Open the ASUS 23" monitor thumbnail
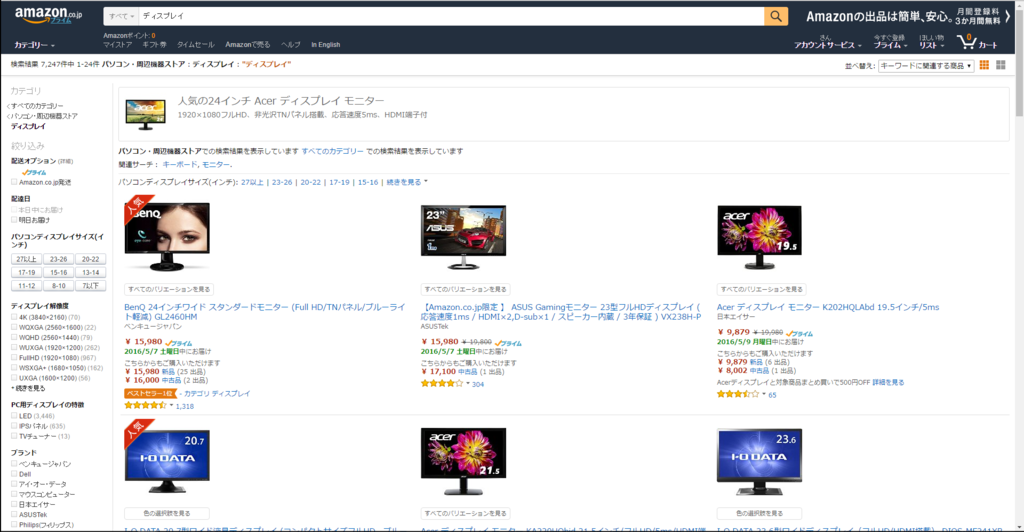 [x=463, y=238]
